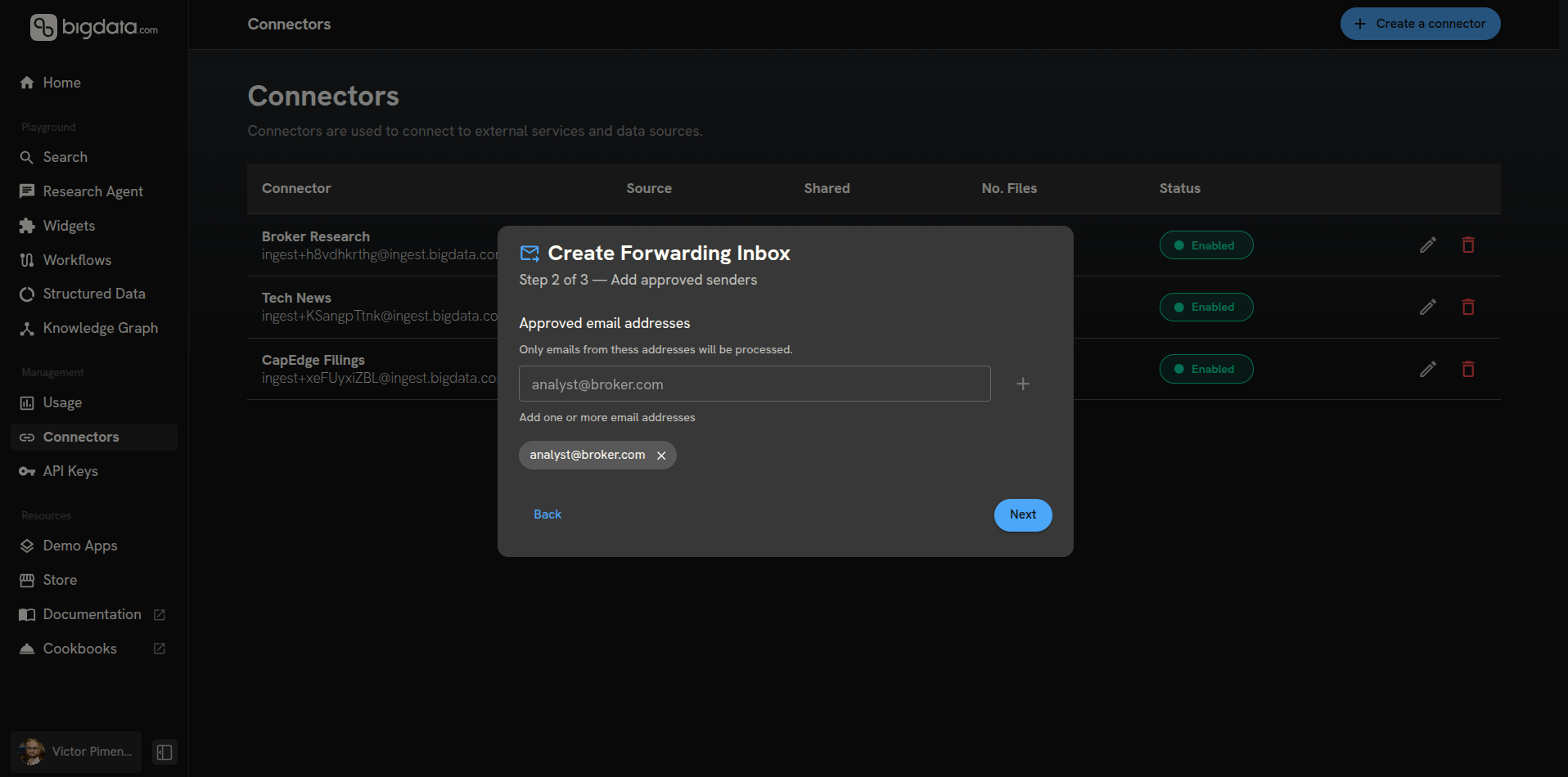Click the CapEdge Filings ingest email address
This screenshot has width=1568, height=777.
click(x=380, y=378)
